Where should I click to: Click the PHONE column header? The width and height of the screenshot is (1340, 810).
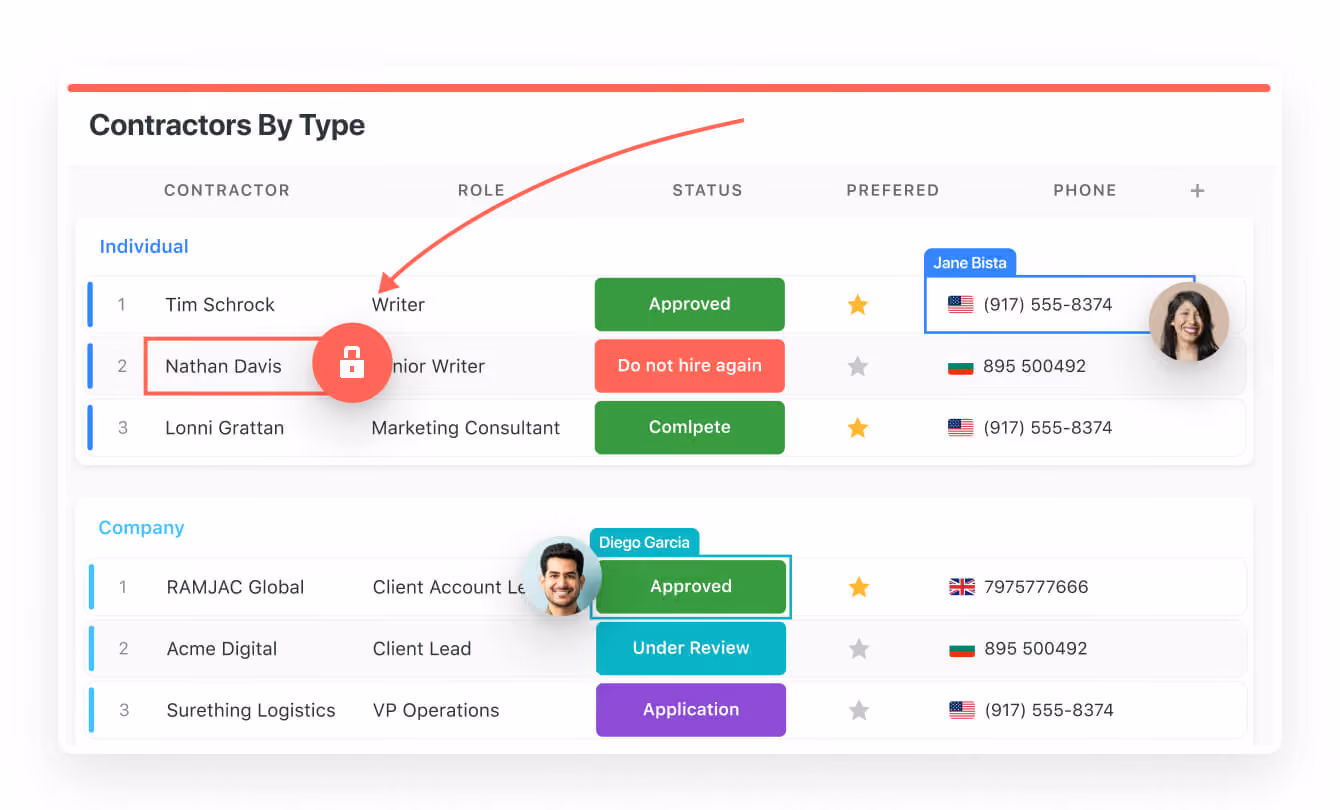[x=1085, y=190]
